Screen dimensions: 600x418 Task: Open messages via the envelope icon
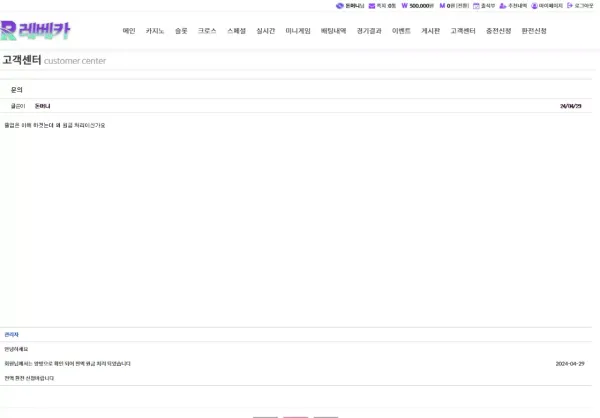372,6
